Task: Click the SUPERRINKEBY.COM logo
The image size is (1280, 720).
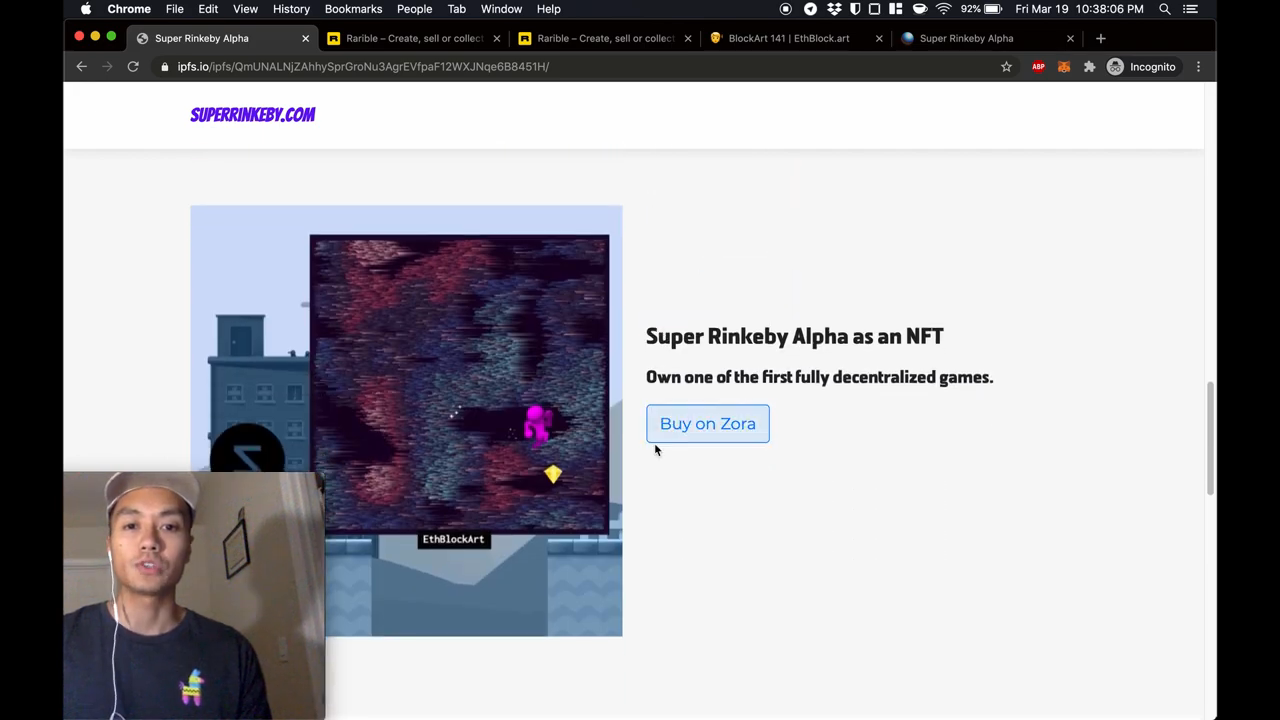Action: 253,115
